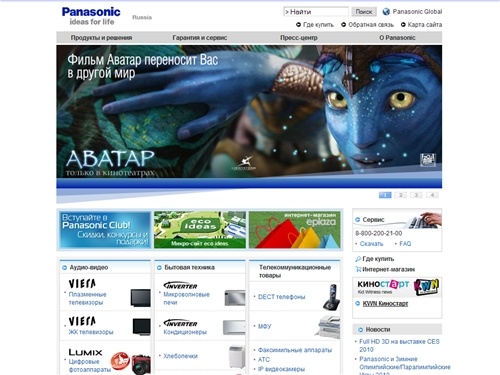Open the Карта сайта link
The height and width of the screenshot is (375, 500).
click(425, 25)
